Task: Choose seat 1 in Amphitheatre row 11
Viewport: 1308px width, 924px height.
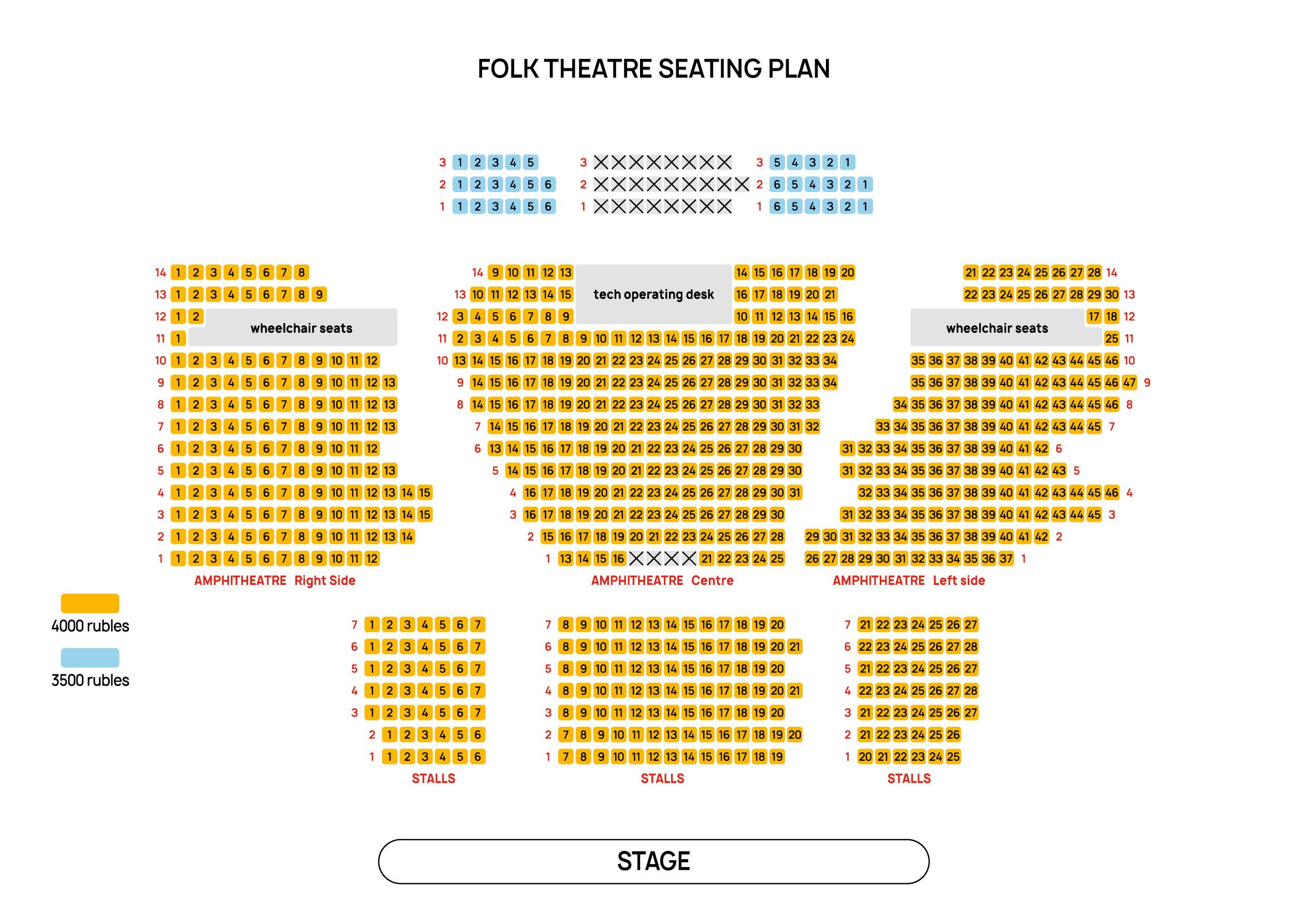Action: 178,339
